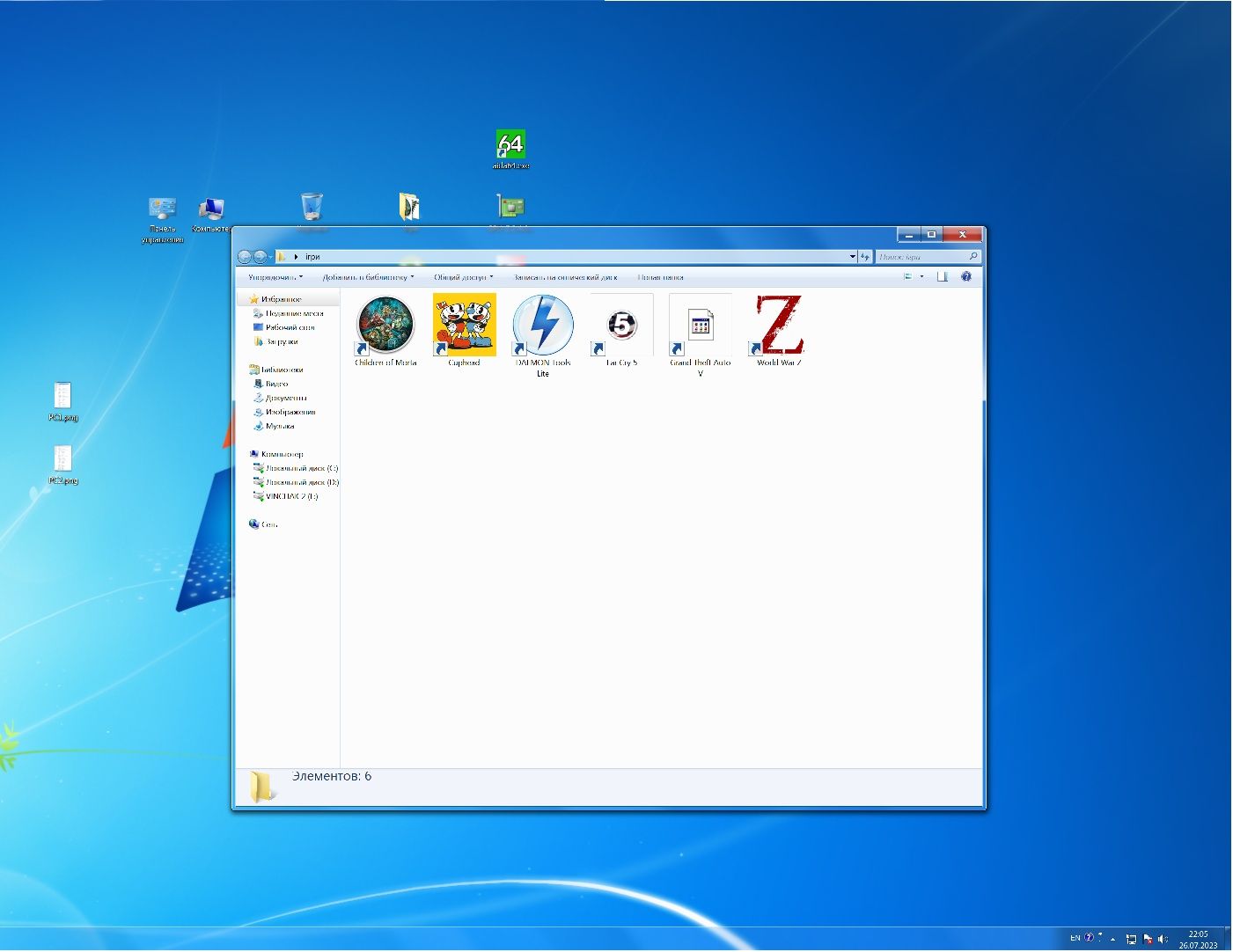Select the DAEMON Tools Lite shortcut

(543, 336)
